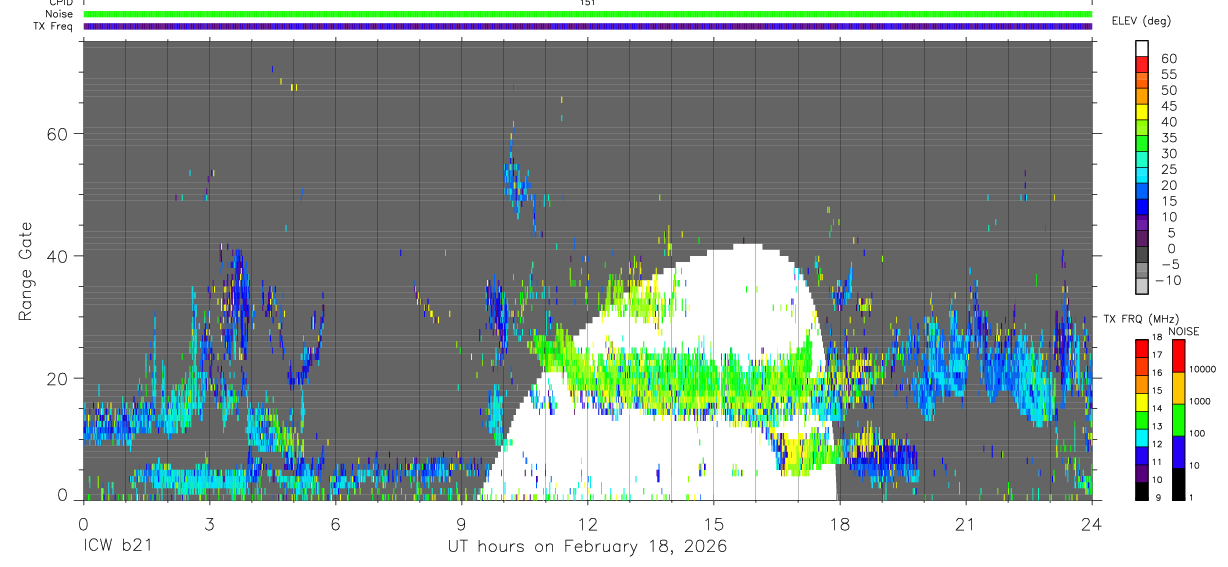Image resolution: width=1228 pixels, height=567 pixels.
Task: Click the yellow segment of ELEV color bar
Action: tap(1142, 112)
